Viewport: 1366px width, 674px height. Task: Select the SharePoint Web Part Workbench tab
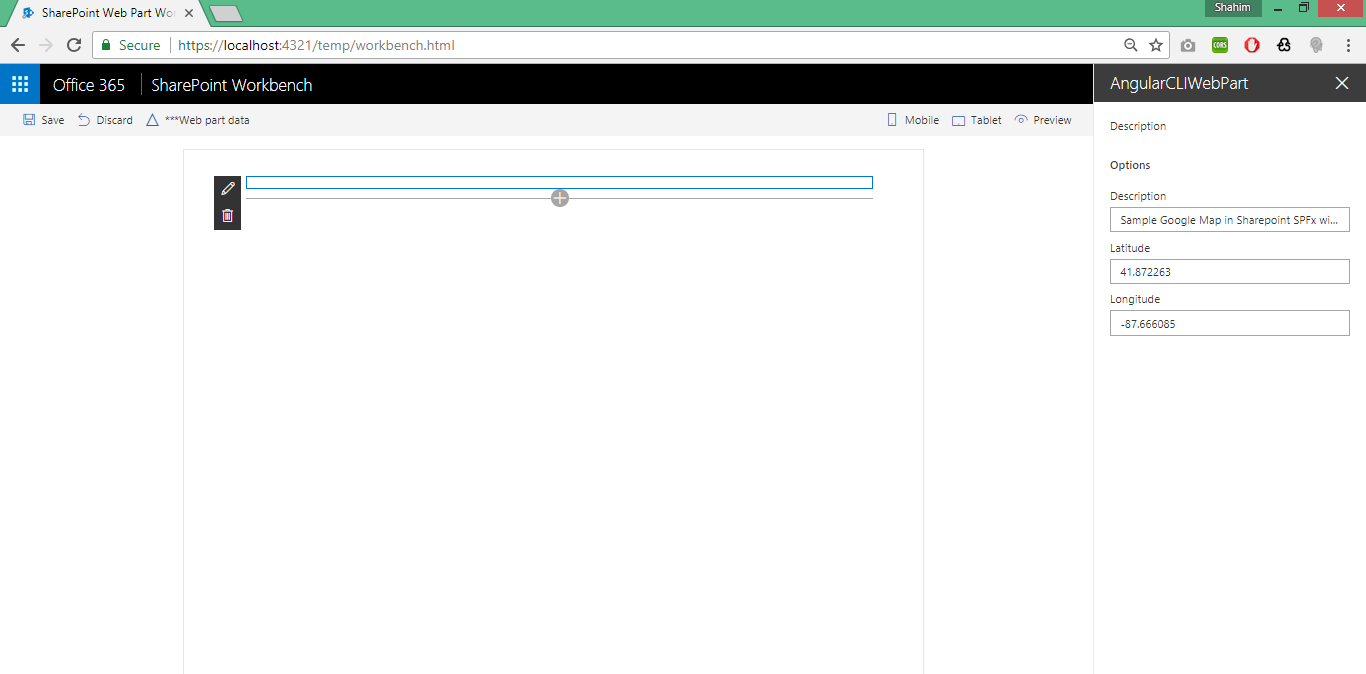point(108,13)
